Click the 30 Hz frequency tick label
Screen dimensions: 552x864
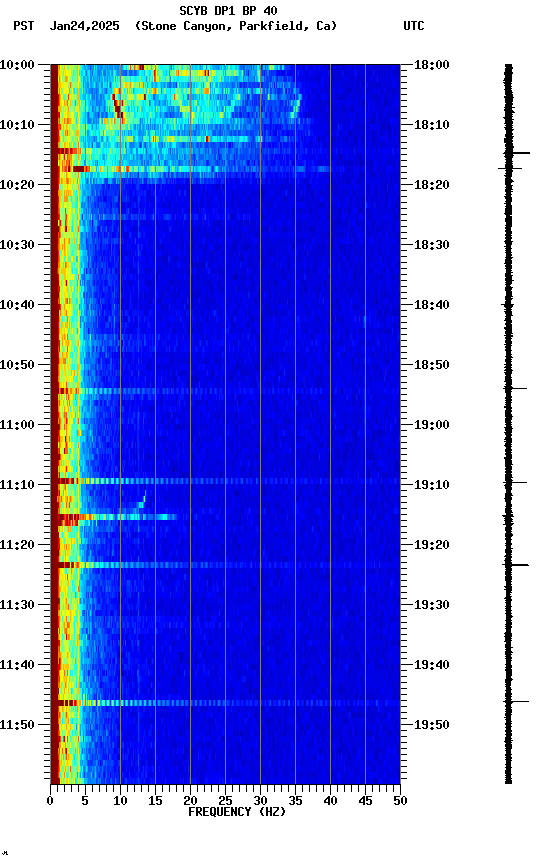260,801
